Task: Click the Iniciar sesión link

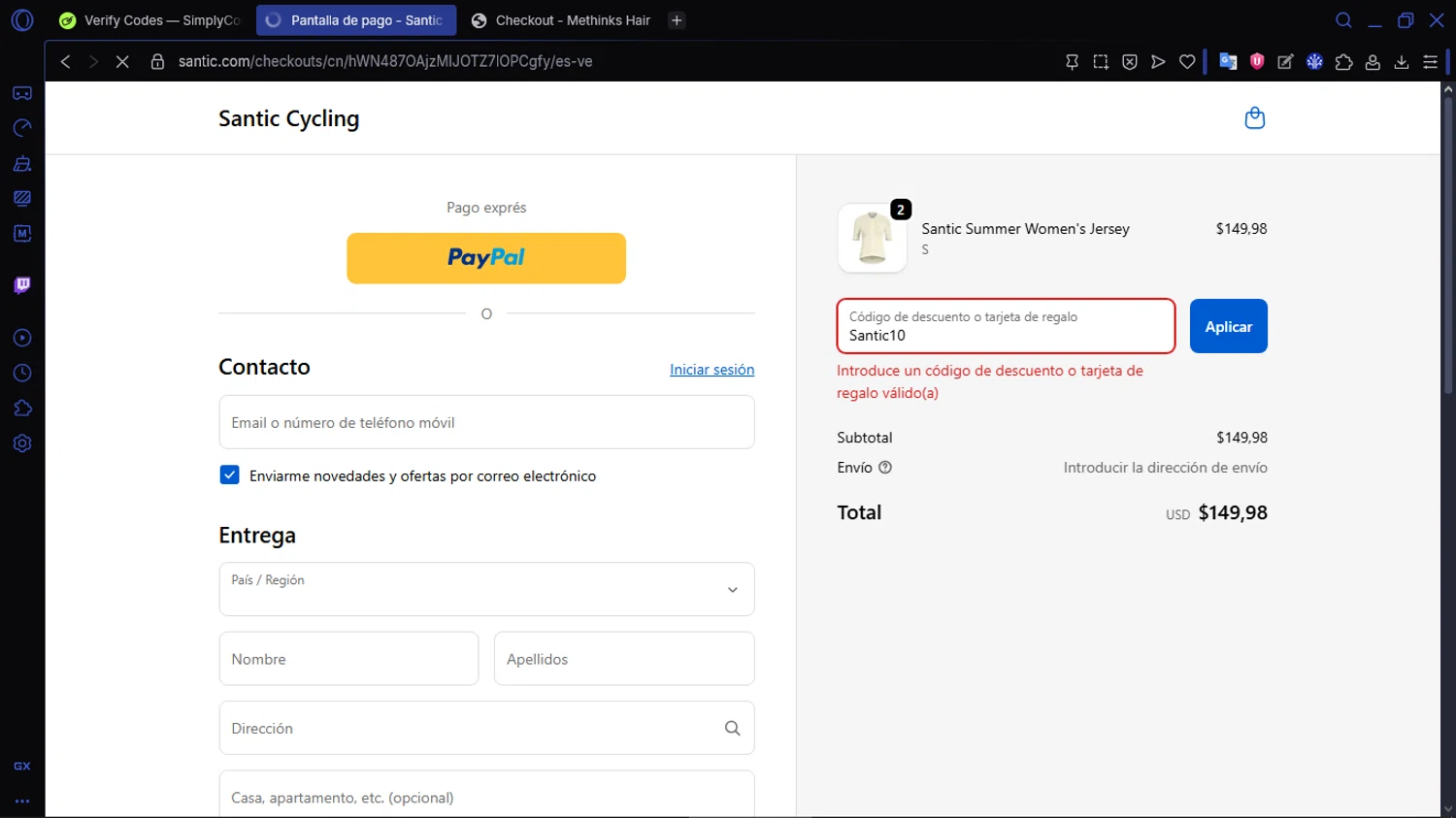Action: click(x=711, y=370)
